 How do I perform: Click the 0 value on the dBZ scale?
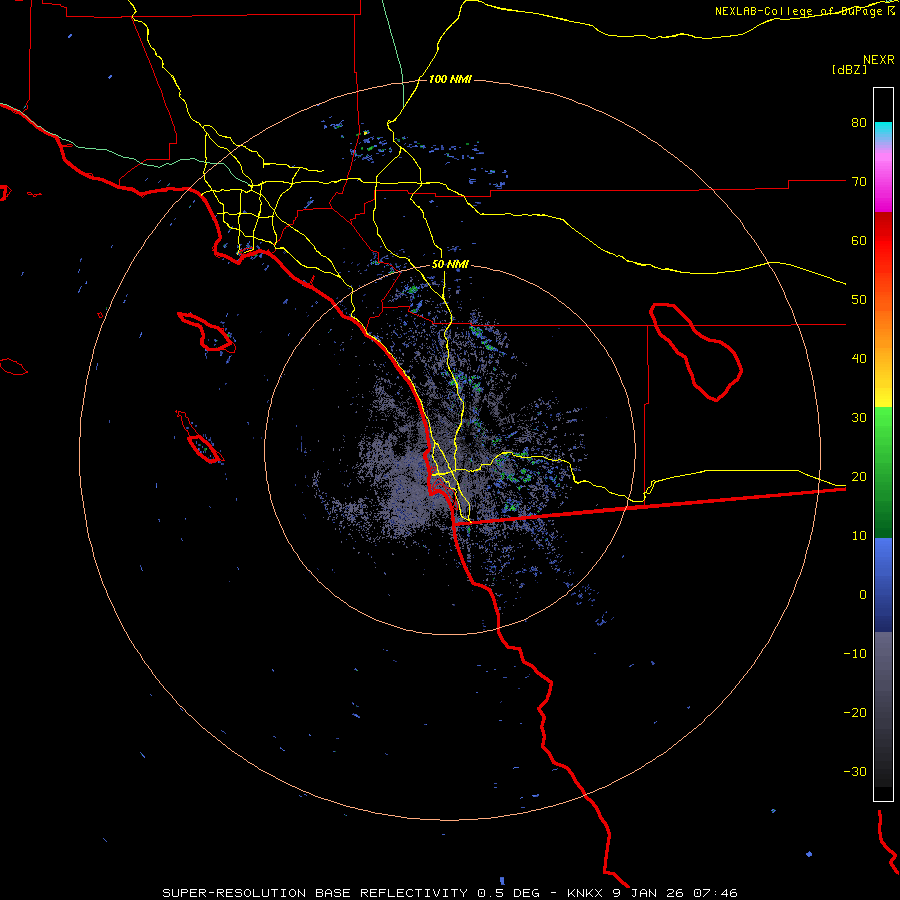coord(863,595)
